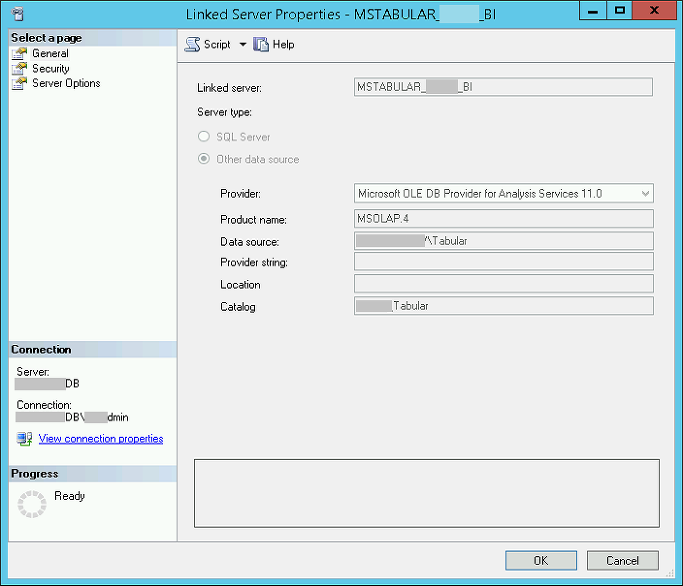Click the Provider string field

[x=504, y=262]
